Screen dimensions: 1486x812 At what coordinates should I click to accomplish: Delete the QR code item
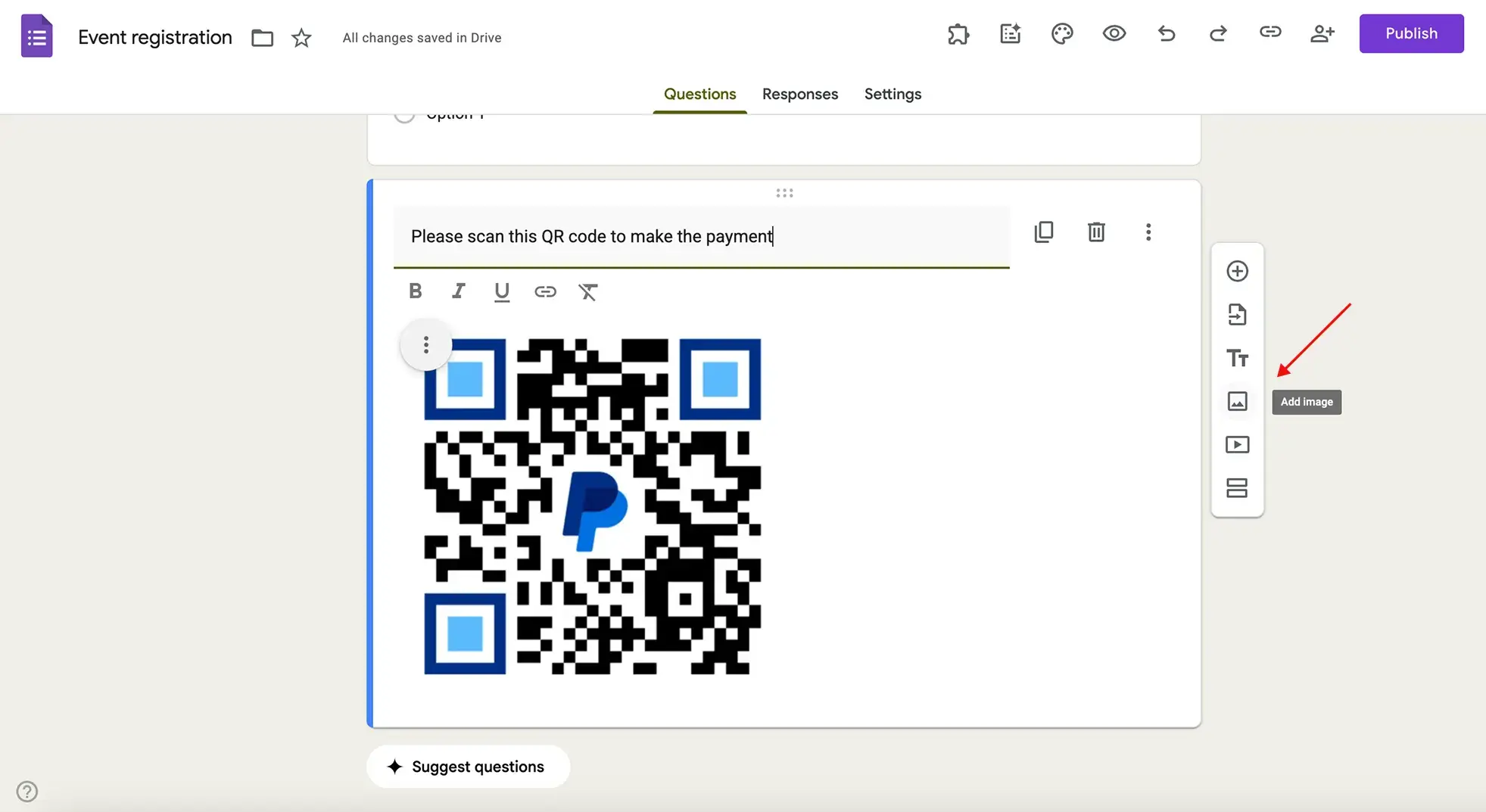(1095, 232)
